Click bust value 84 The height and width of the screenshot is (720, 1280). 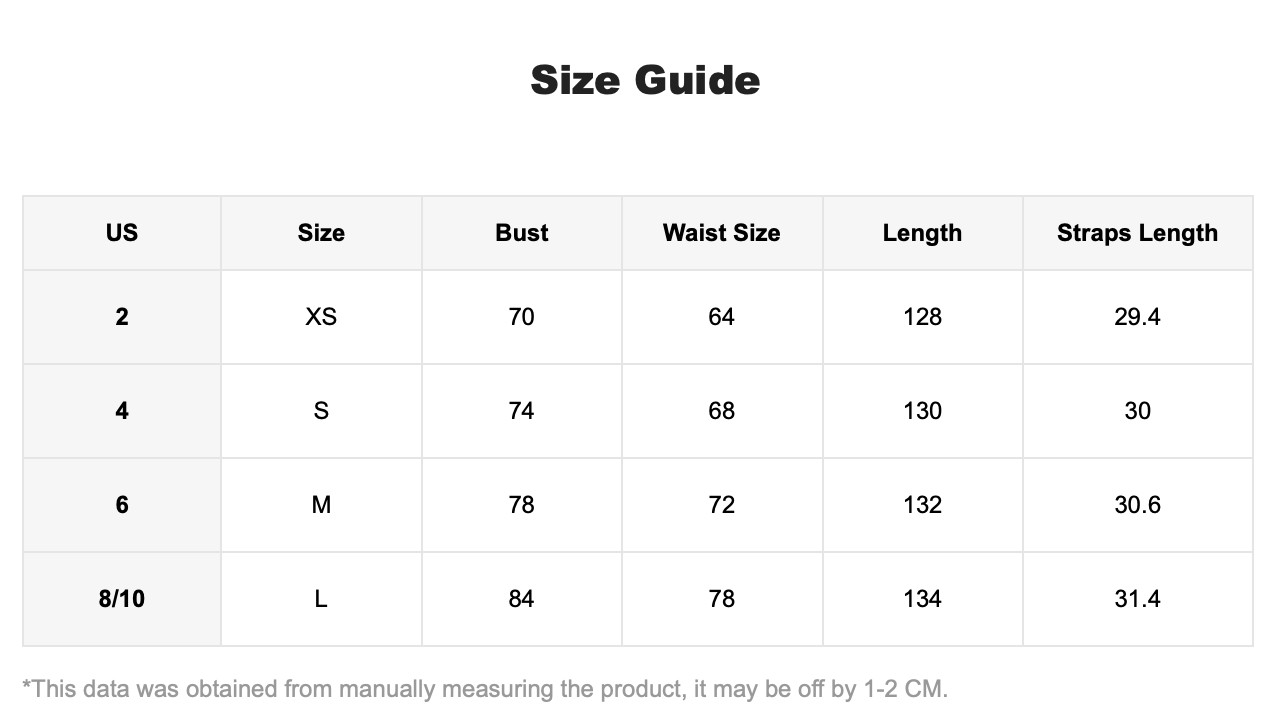point(522,599)
